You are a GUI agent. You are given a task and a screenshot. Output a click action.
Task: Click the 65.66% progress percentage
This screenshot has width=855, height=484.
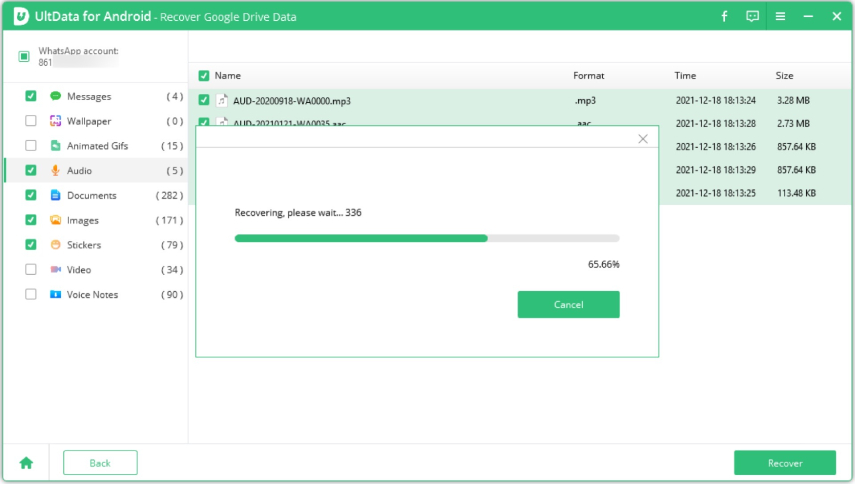[603, 264]
